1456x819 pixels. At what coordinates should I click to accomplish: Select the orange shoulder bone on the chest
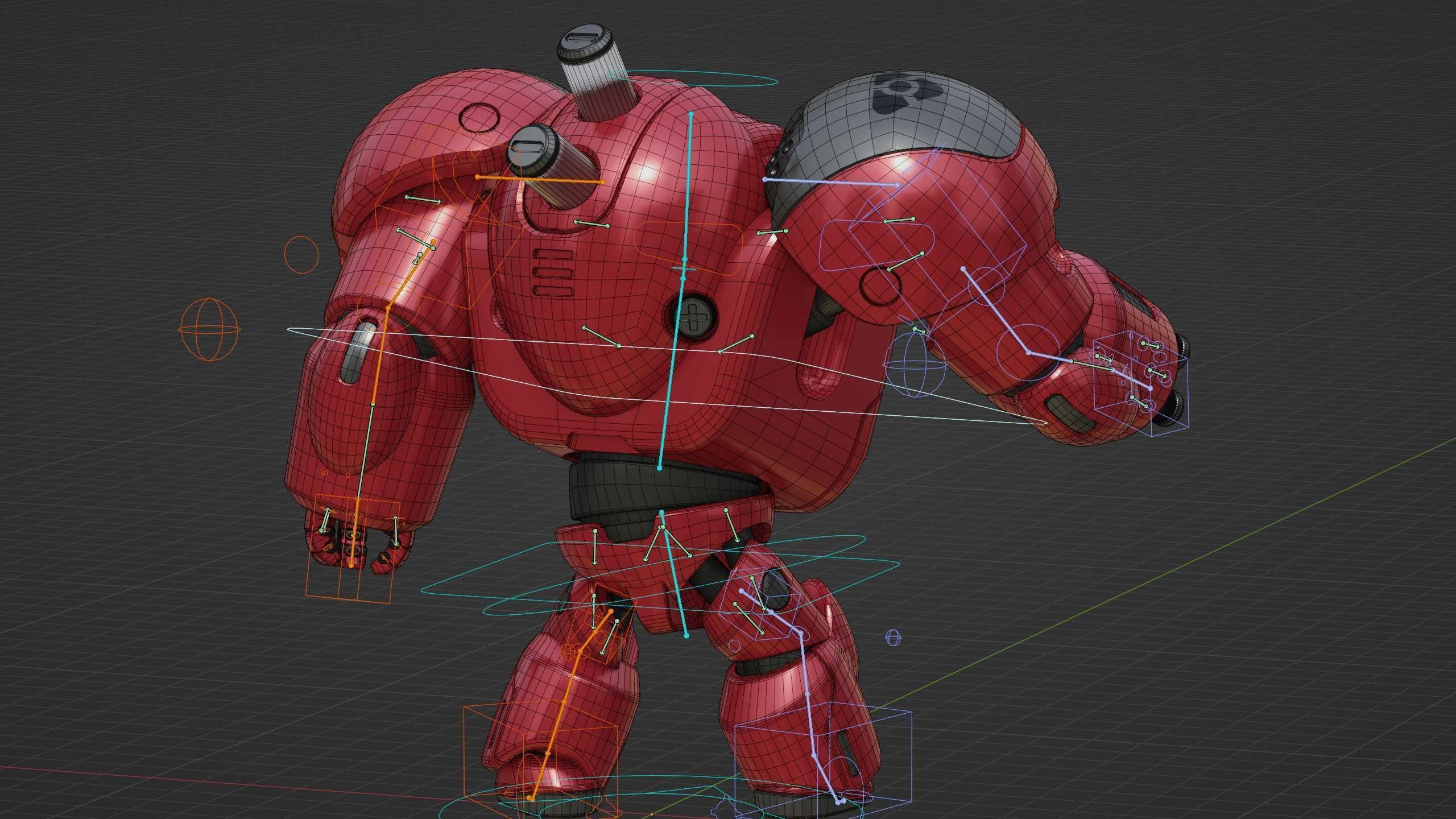pyautogui.click(x=540, y=180)
